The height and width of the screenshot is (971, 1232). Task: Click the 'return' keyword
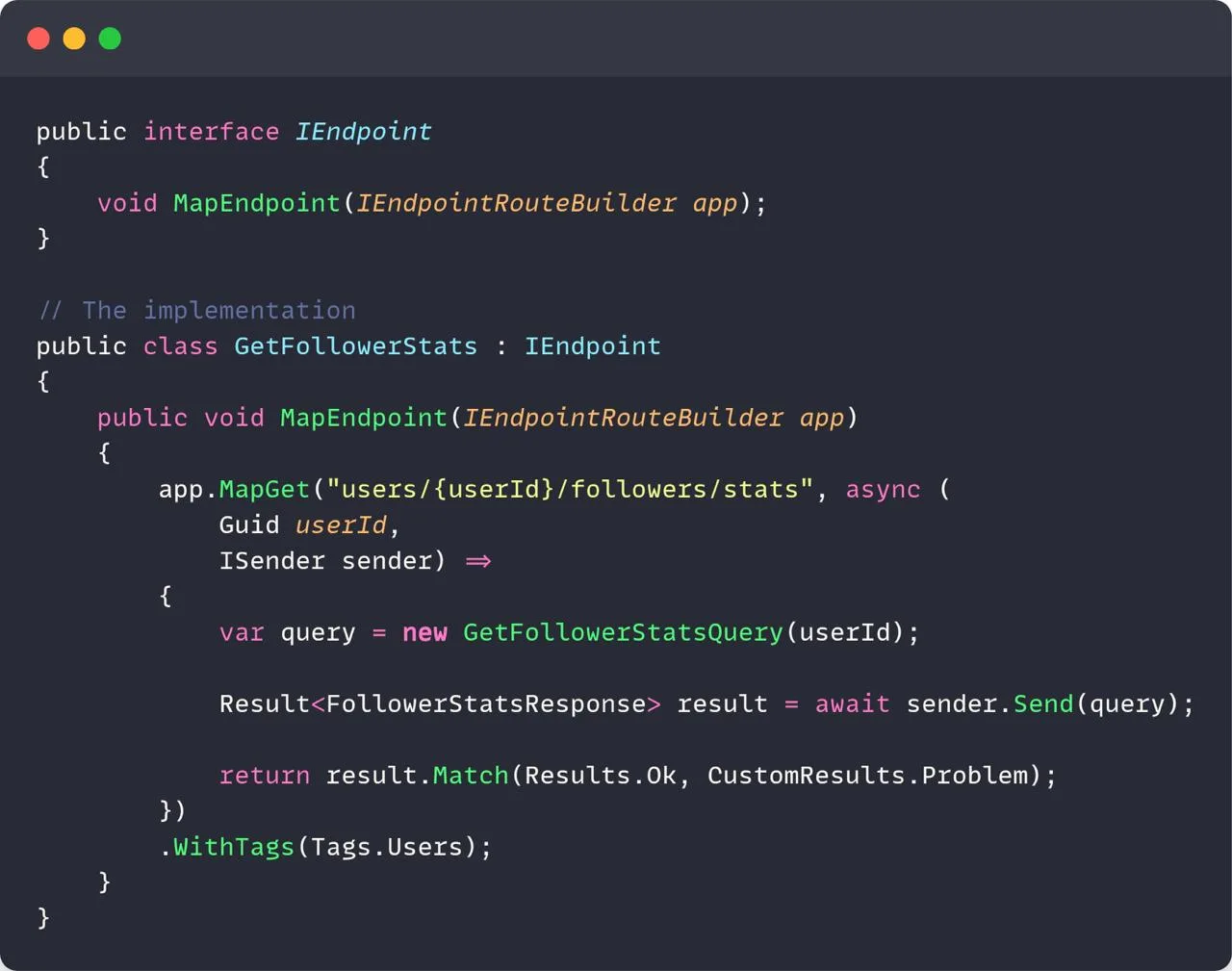tap(265, 776)
